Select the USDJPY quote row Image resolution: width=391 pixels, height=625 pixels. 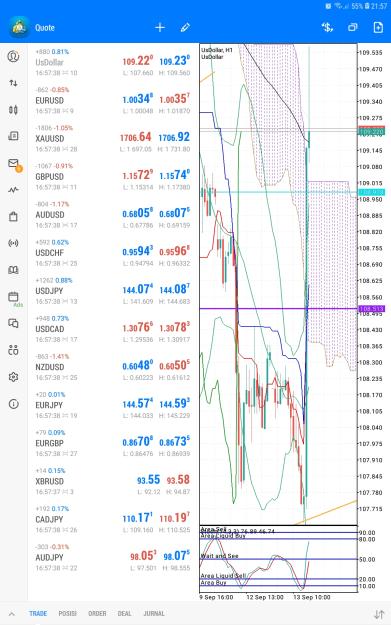113,291
